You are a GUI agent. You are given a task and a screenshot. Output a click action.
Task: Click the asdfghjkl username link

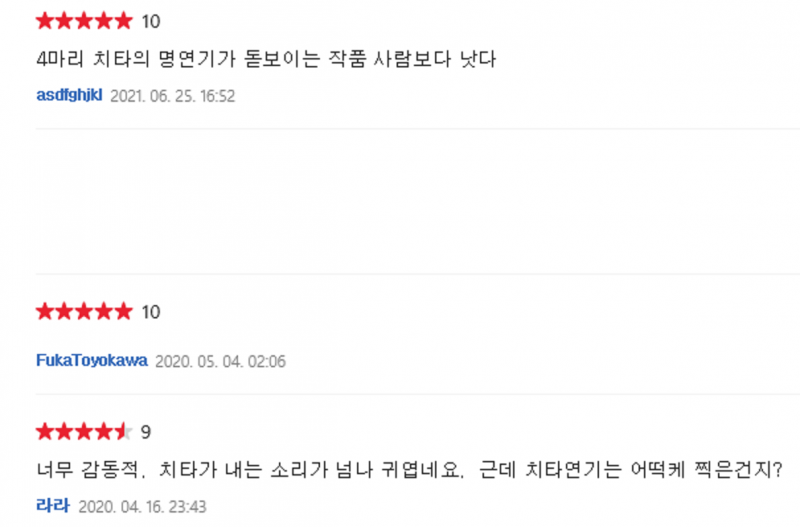(69, 95)
